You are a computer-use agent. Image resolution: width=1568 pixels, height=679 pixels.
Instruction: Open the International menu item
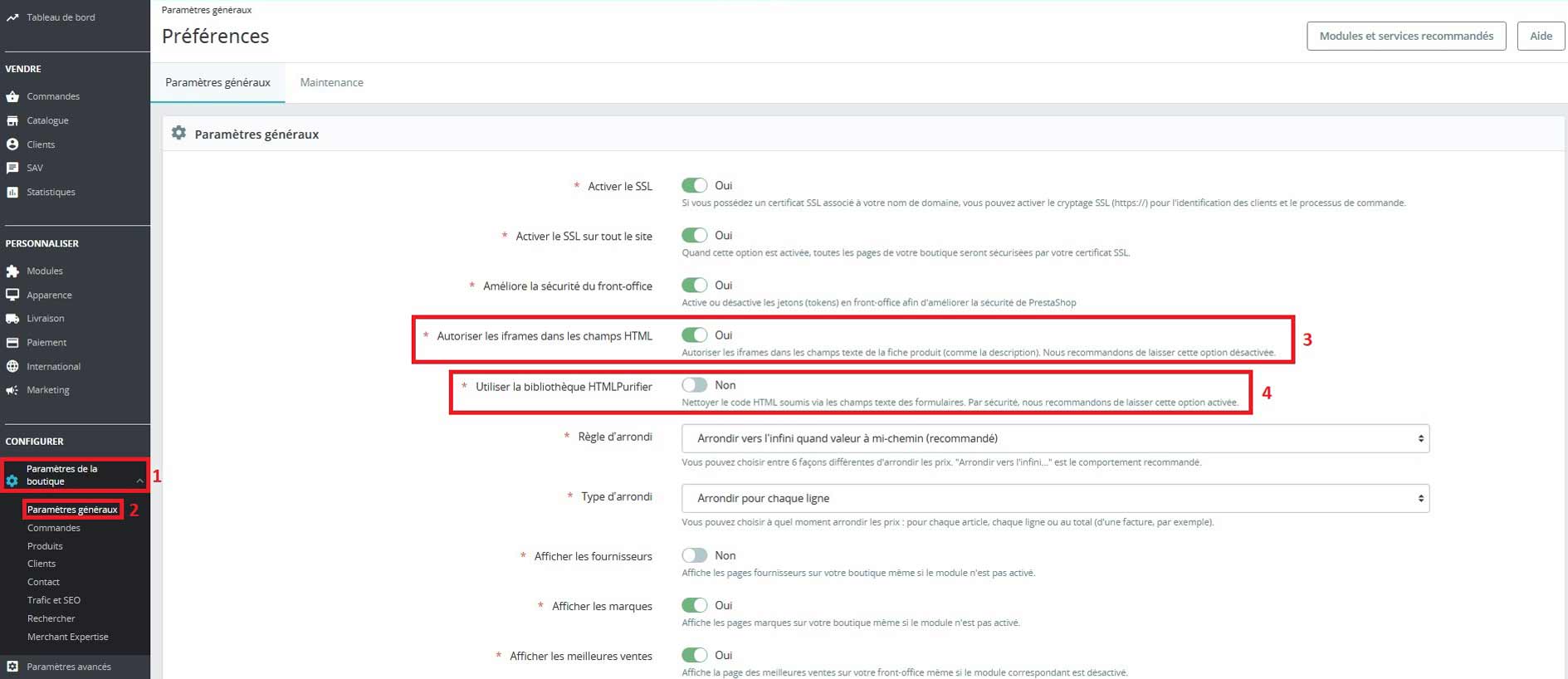click(54, 366)
